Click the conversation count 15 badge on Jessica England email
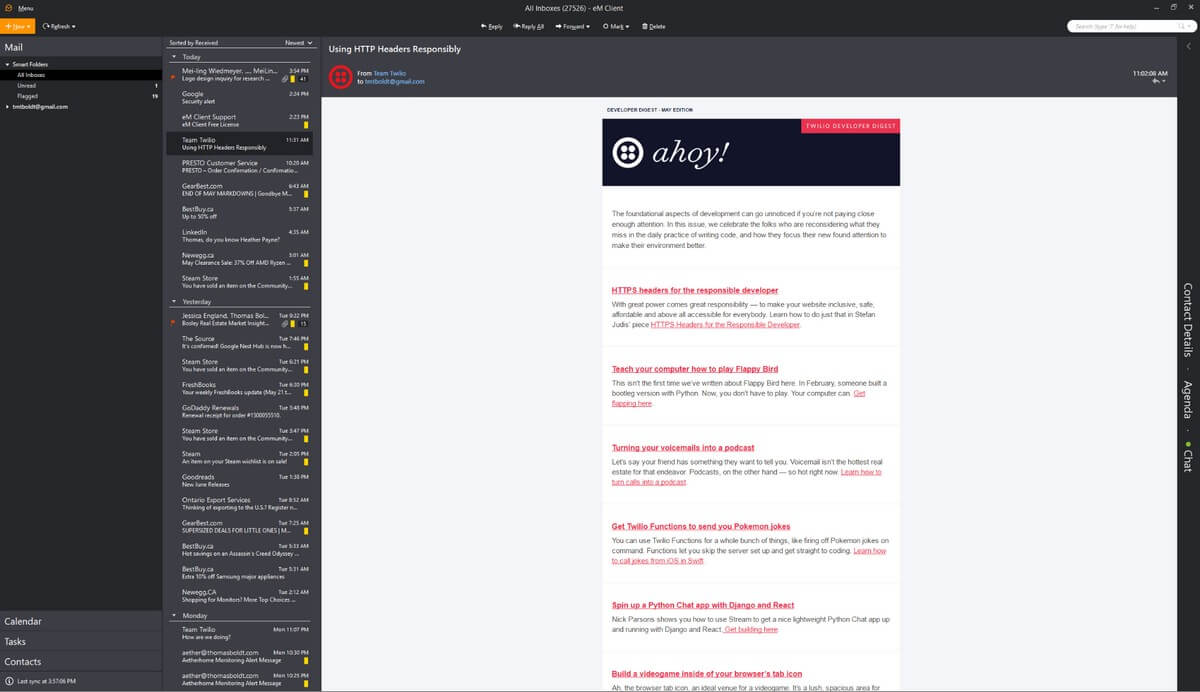The image size is (1200, 692). (x=302, y=324)
